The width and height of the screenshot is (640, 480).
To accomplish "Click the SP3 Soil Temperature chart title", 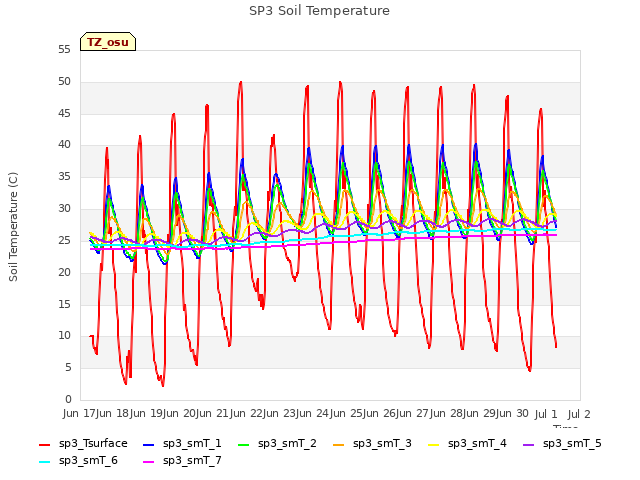I will 319,11.
